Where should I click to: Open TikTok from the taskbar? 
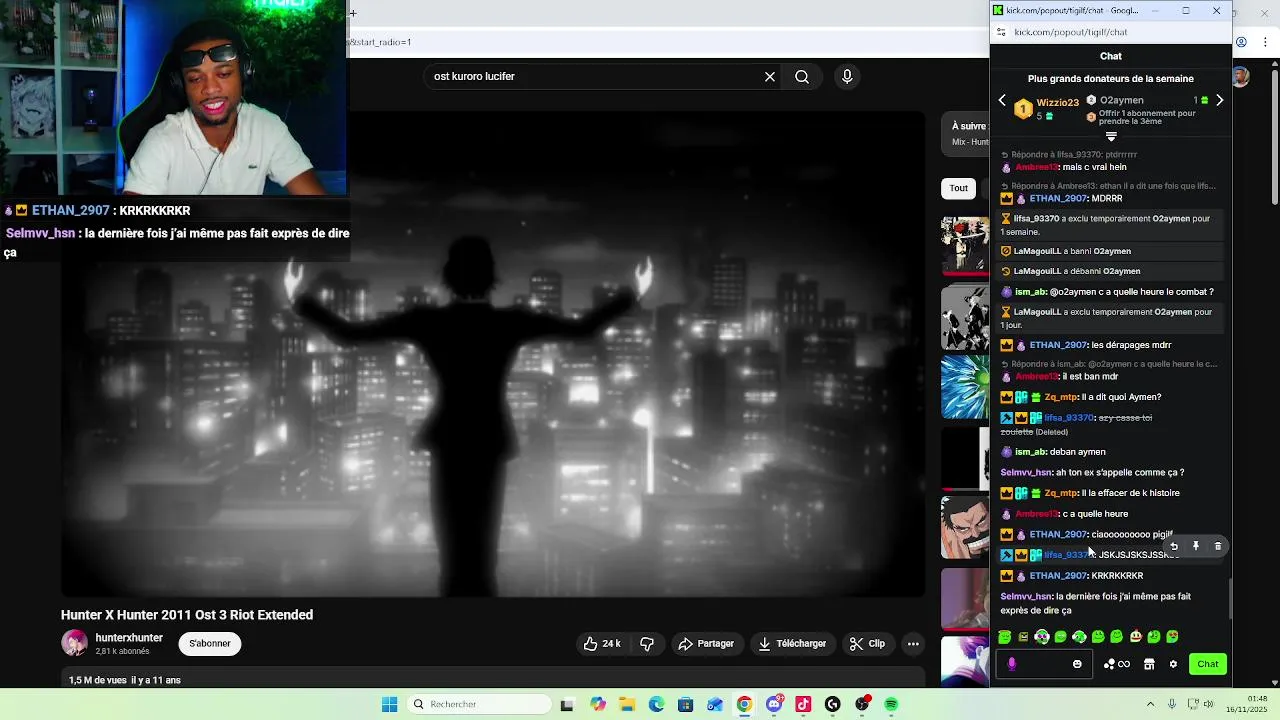tap(803, 705)
